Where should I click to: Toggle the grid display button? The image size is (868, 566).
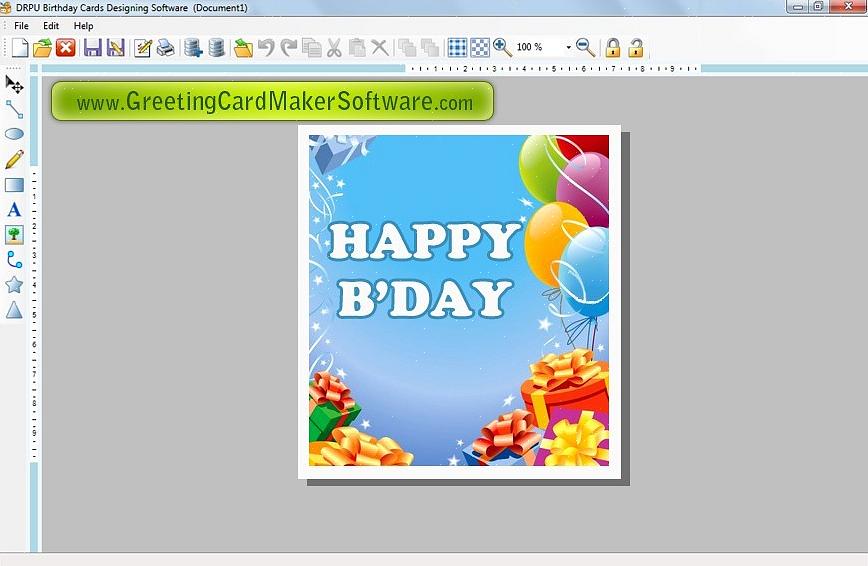coord(457,47)
